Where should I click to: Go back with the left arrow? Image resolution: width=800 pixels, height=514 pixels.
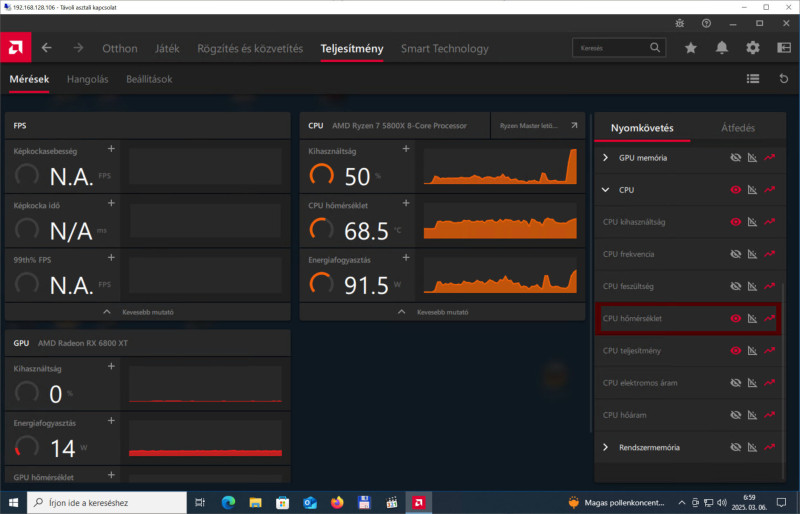[46, 48]
